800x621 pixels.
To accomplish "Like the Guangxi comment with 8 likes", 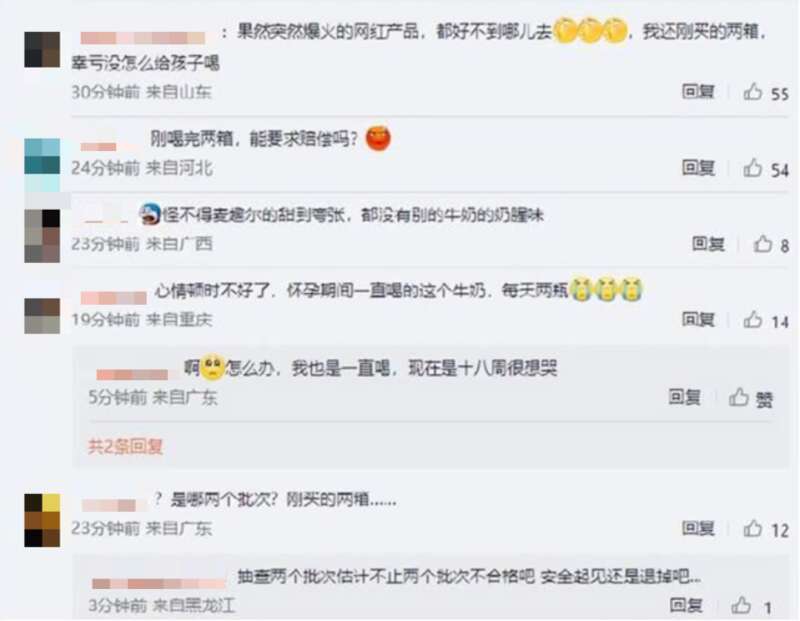I will coord(763,244).
